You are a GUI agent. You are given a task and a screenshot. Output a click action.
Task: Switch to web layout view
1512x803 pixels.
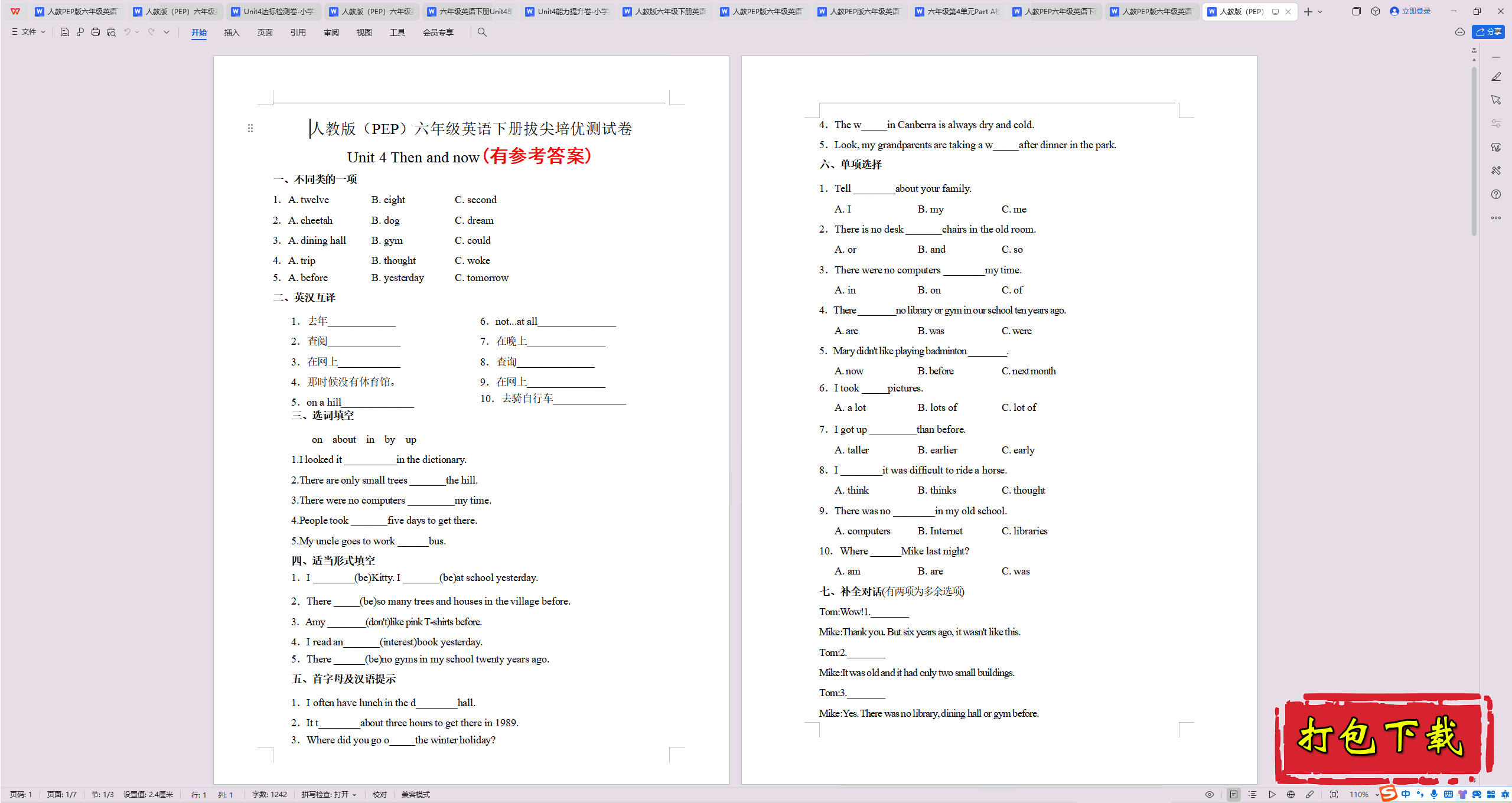click(x=1291, y=795)
